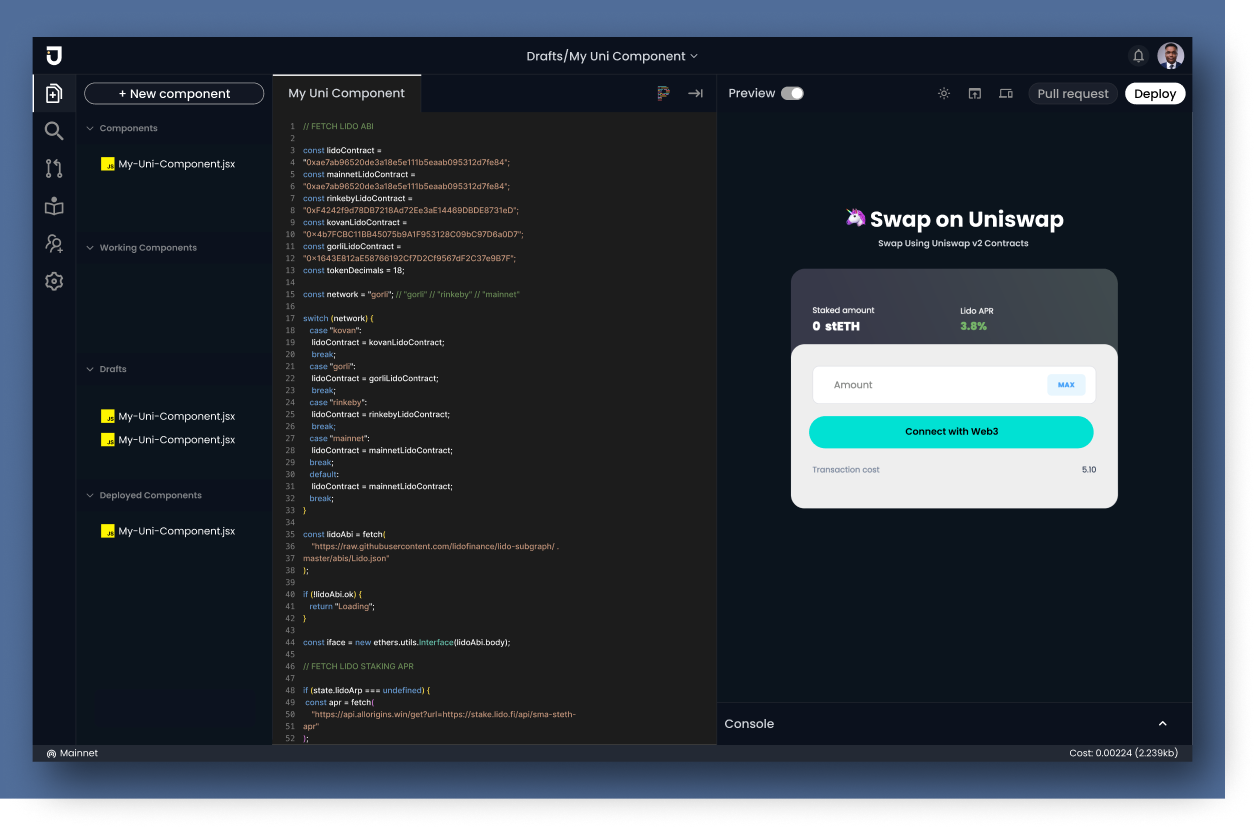Click the MAX button in Amount field
The image size is (1255, 829).
[1066, 385]
